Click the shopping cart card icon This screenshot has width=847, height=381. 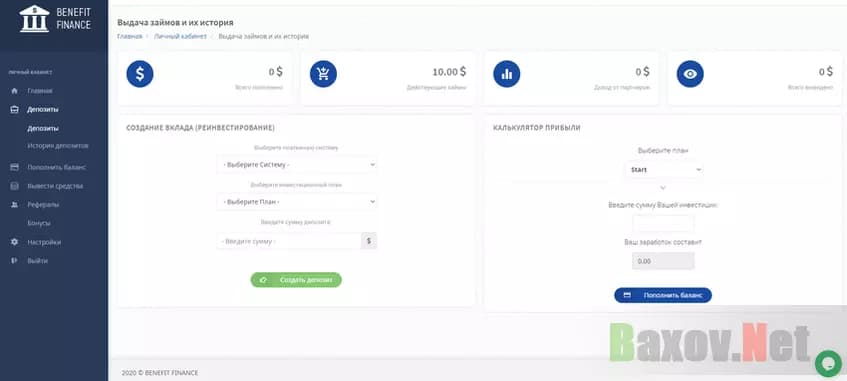(x=323, y=74)
